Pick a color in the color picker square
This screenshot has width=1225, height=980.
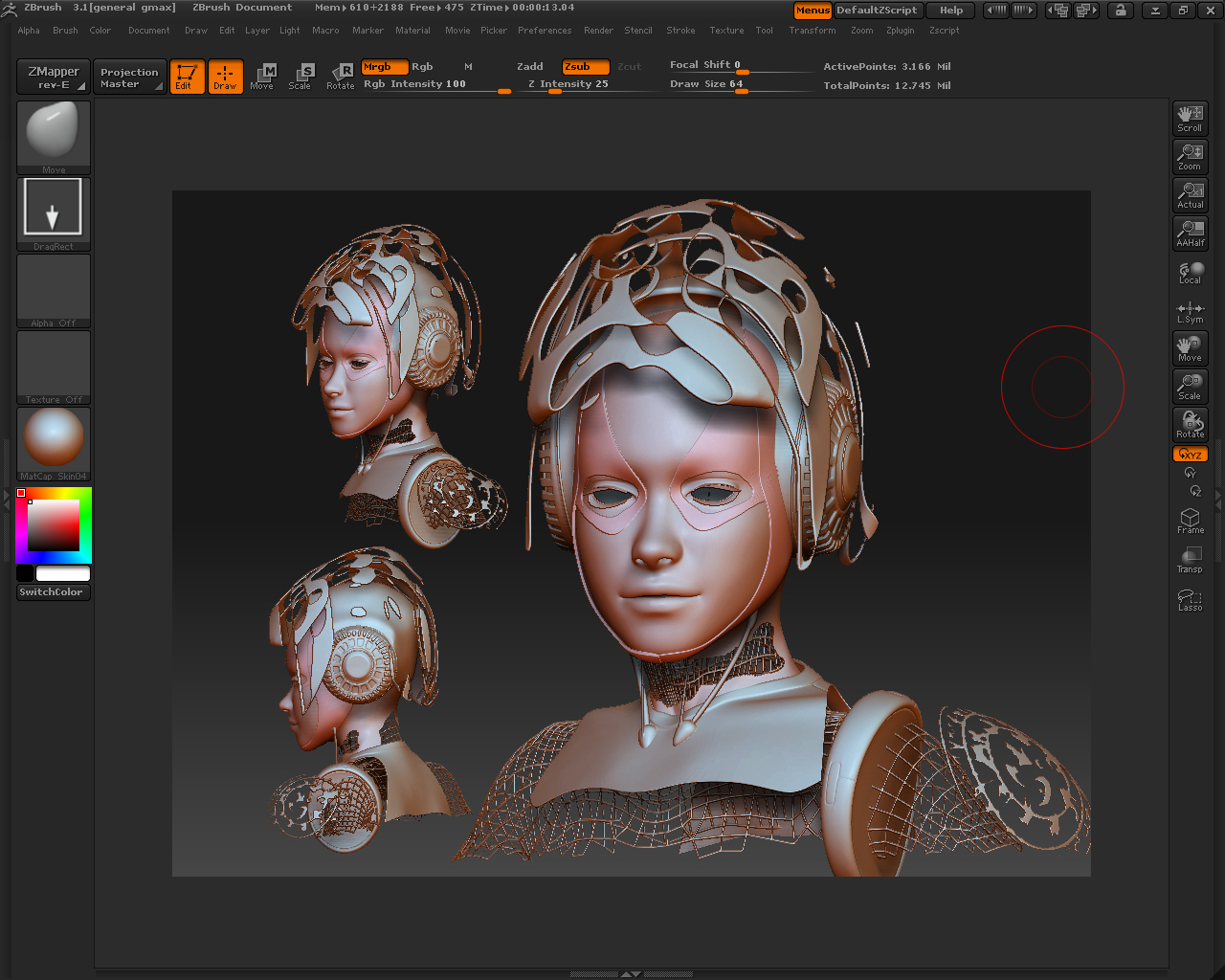tap(53, 525)
